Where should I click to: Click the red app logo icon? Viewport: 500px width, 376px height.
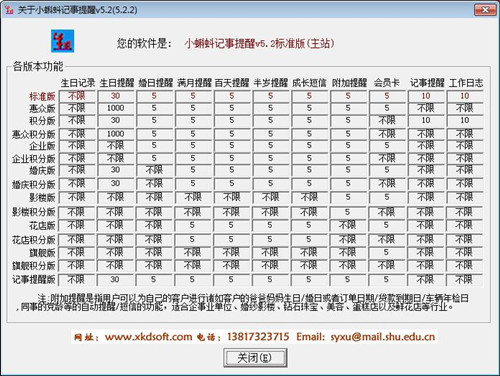coord(62,41)
